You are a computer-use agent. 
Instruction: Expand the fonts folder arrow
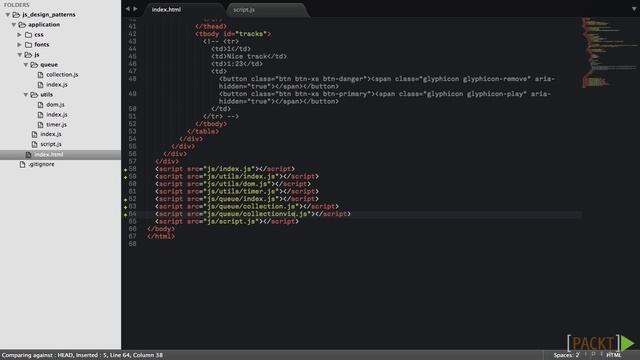20,45
